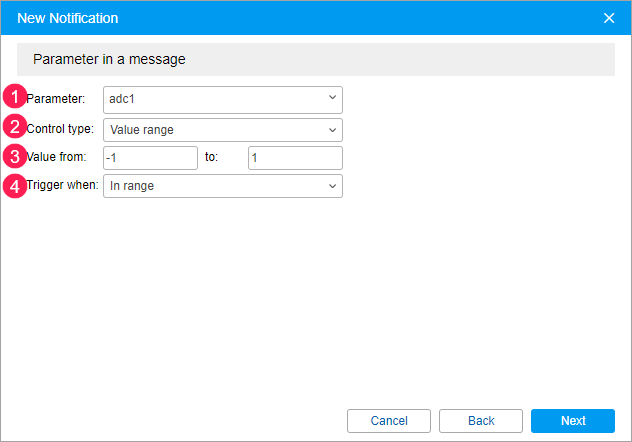632x442 pixels.
Task: Open the Trigger when In range dropdown
Action: [x=222, y=186]
